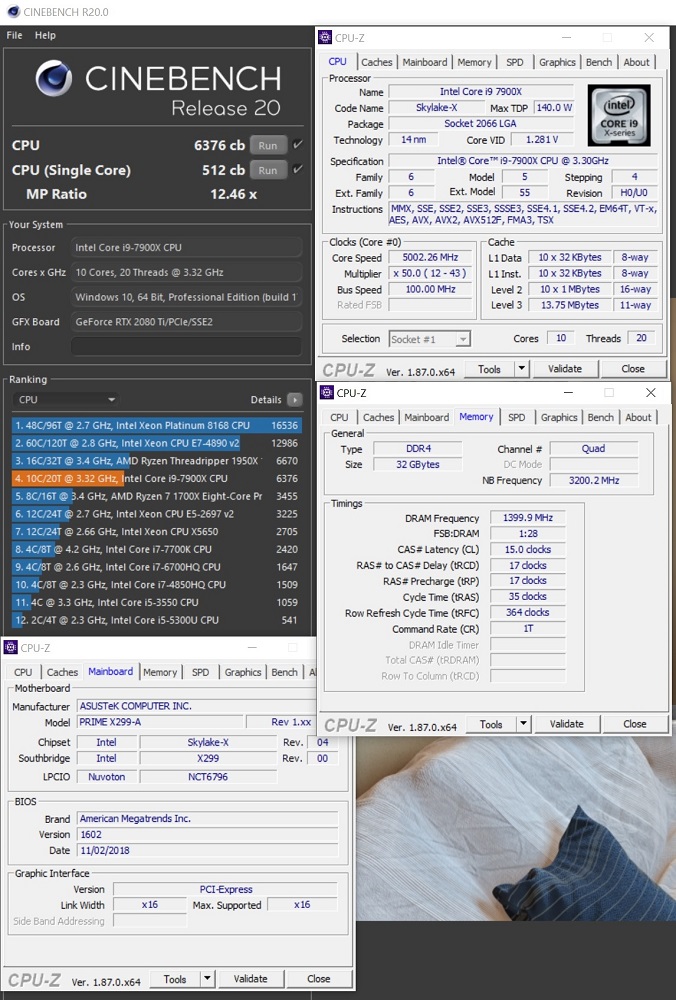Select About tab in Memory CPU-Z window
The width and height of the screenshot is (676, 1000).
pyautogui.click(x=638, y=417)
